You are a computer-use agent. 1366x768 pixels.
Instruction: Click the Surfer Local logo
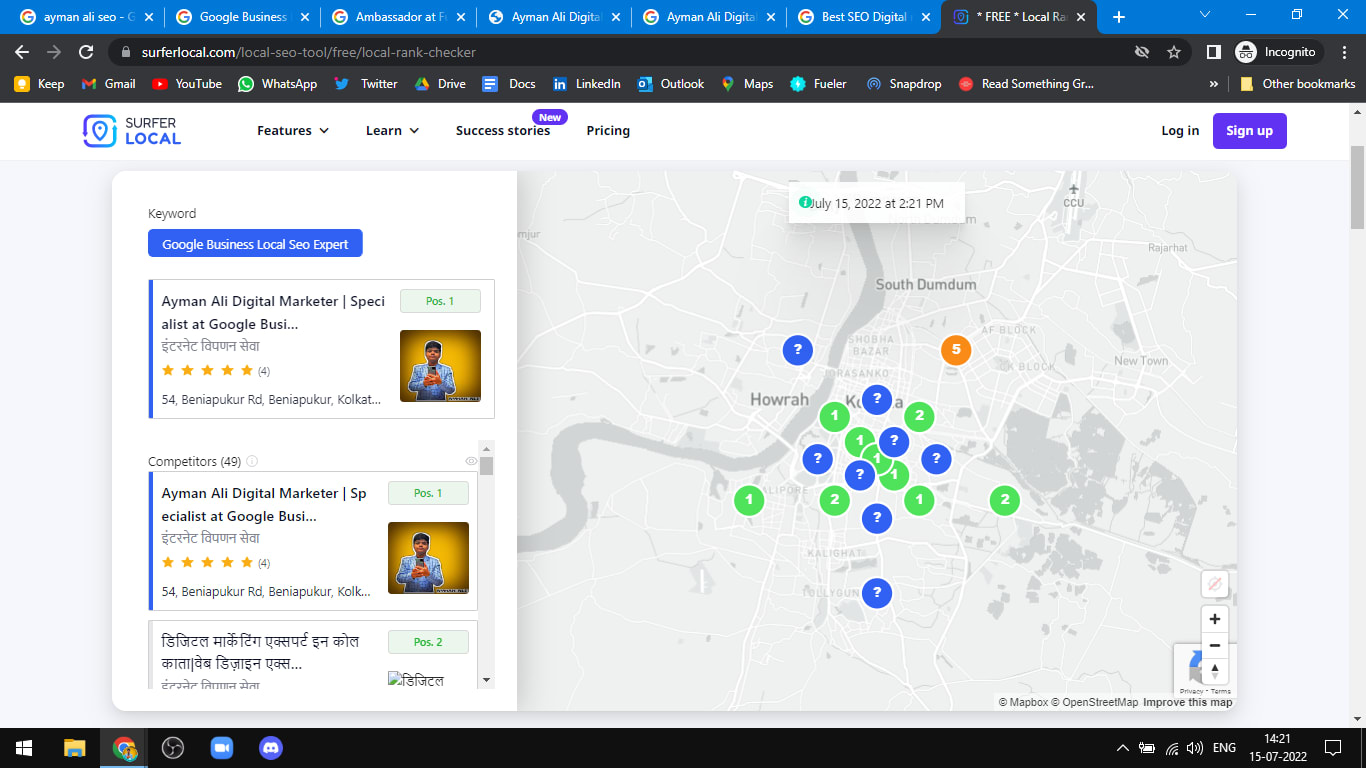(132, 131)
